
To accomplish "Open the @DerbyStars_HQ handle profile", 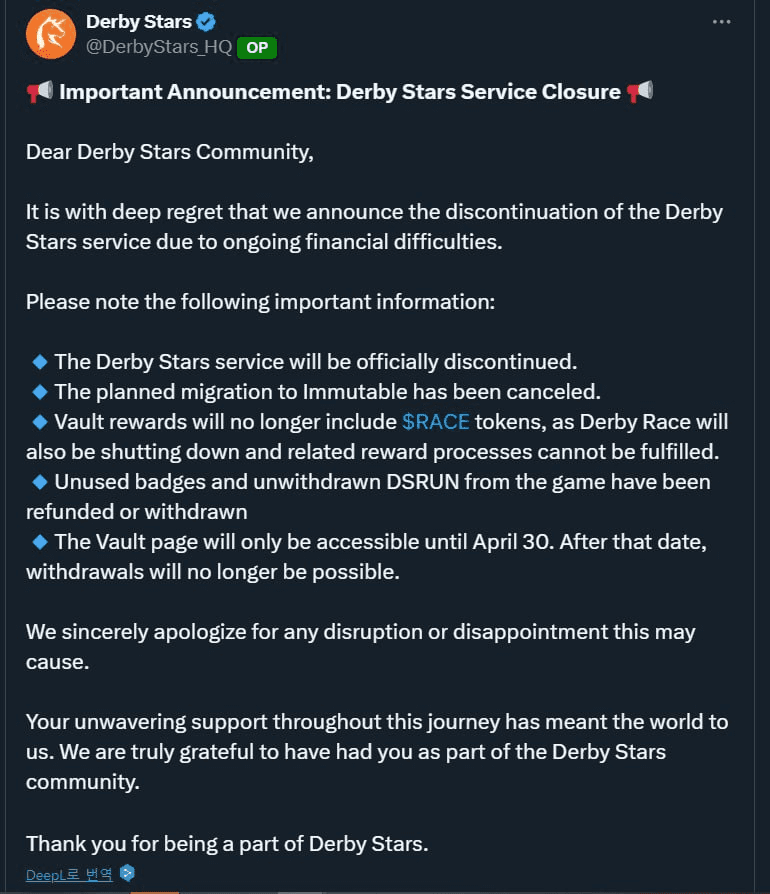I will (x=158, y=47).
